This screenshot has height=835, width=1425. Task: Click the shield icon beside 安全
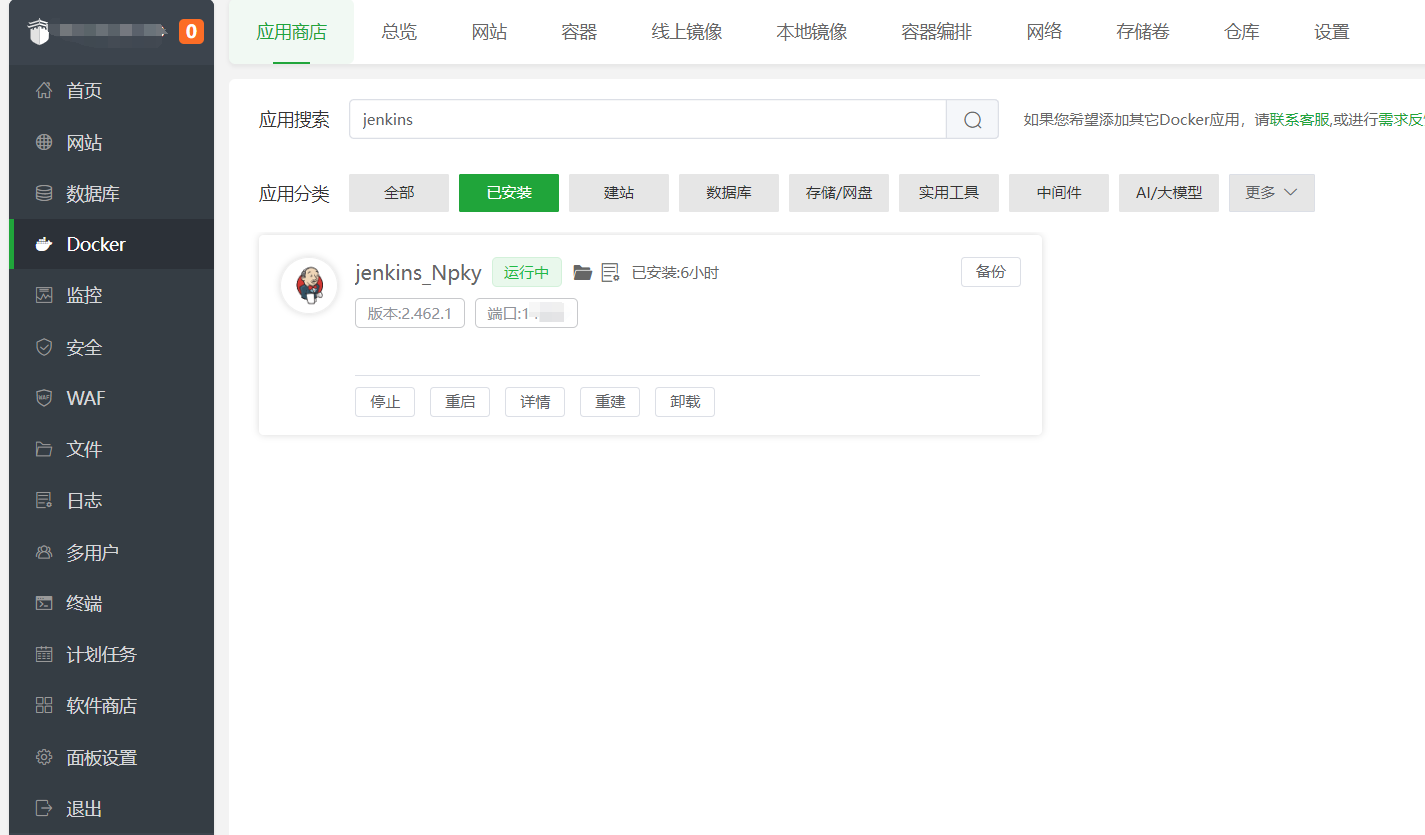click(43, 347)
